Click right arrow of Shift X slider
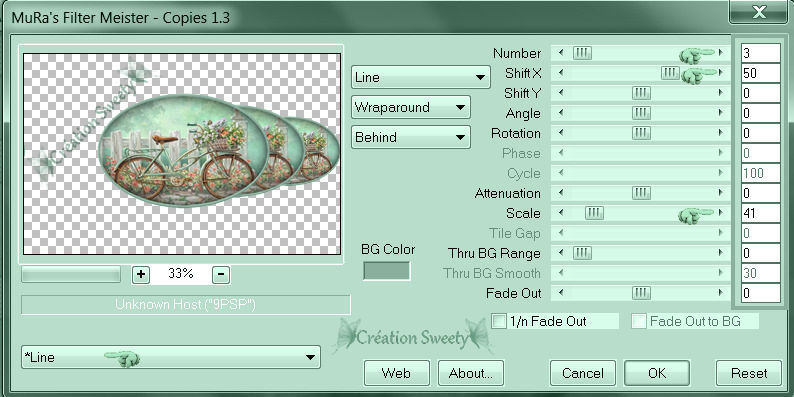The image size is (794, 397). tap(721, 73)
